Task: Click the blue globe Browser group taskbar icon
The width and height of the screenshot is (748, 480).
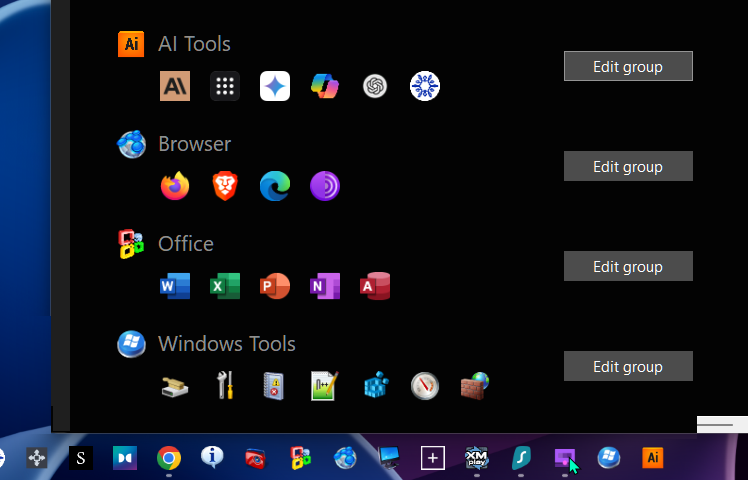Action: 344,458
